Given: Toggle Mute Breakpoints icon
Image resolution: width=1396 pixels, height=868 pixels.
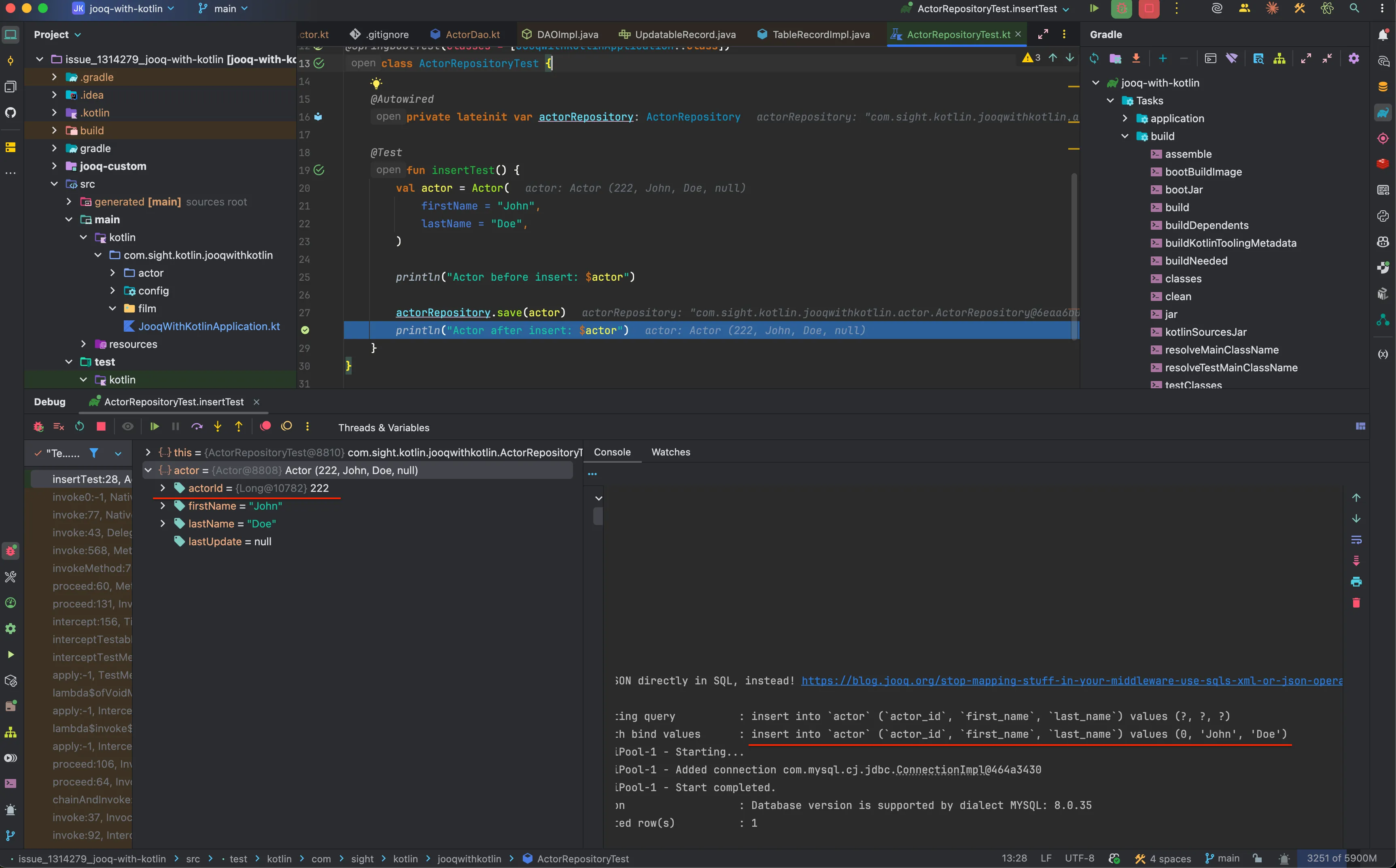Looking at the screenshot, I should coord(286,426).
